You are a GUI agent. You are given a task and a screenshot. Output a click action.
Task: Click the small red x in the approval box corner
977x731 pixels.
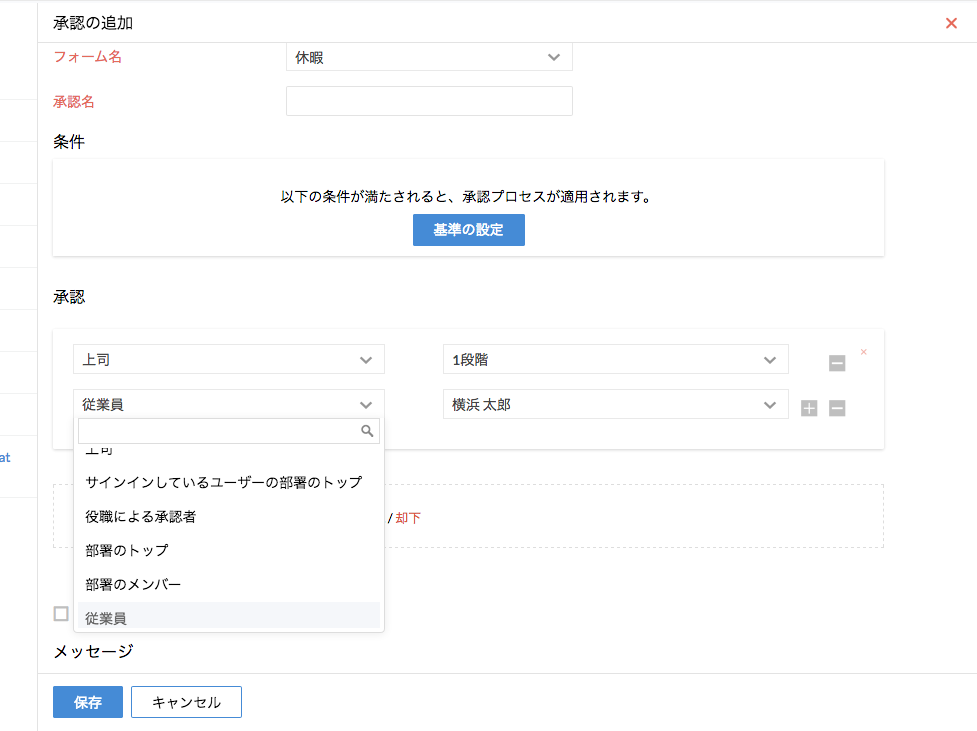coord(864,352)
